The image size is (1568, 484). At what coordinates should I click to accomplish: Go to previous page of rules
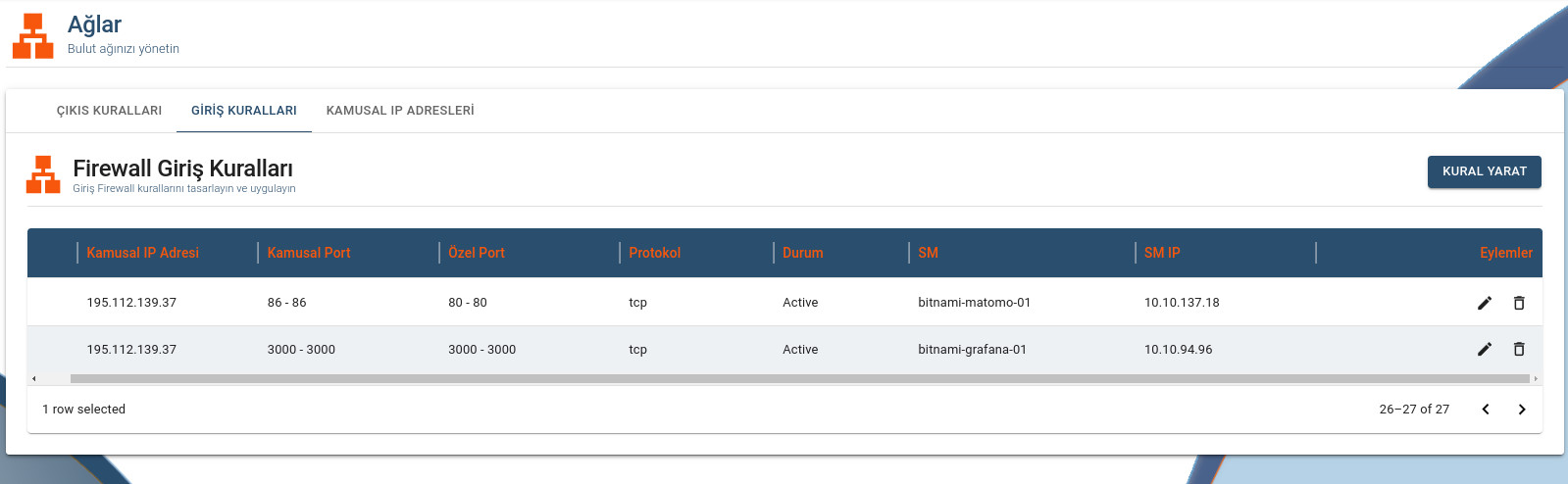point(1486,410)
